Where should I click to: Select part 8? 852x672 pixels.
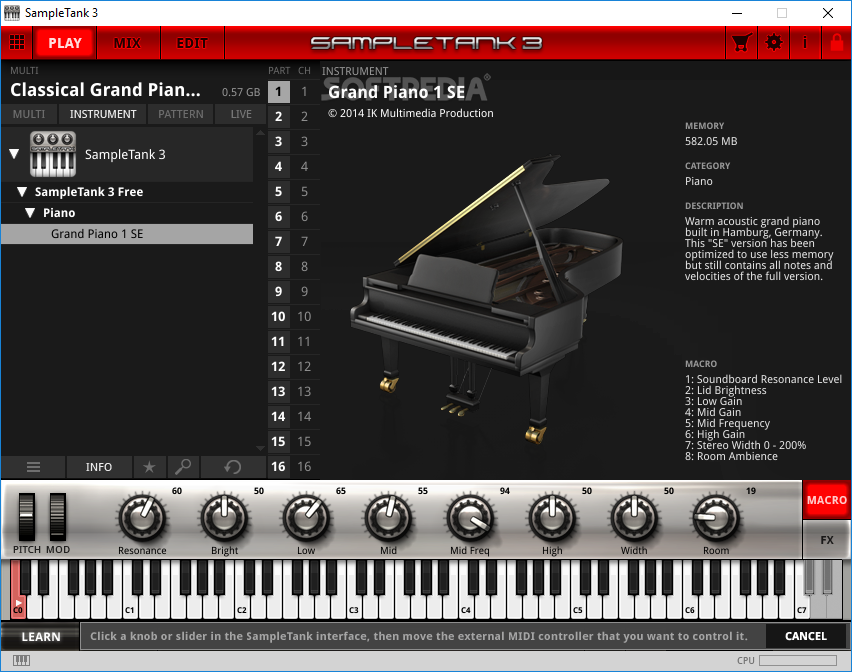point(278,266)
